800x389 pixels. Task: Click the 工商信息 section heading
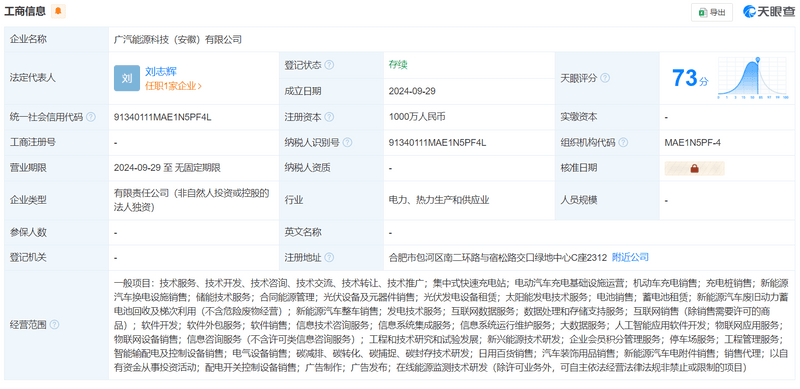25,11
